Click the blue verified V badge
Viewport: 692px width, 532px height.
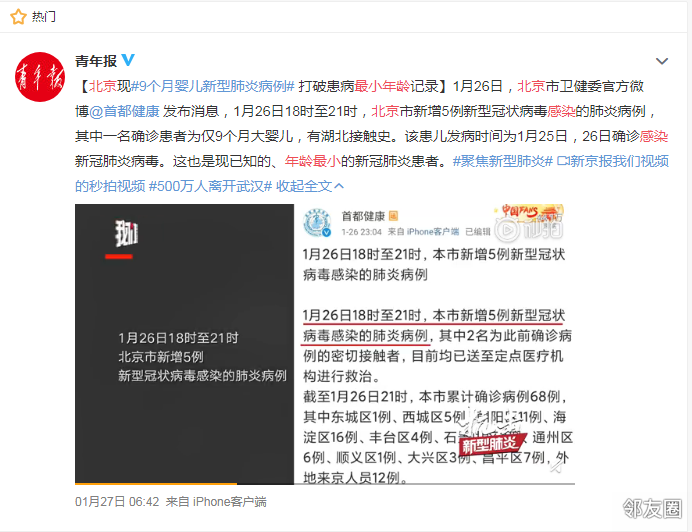tap(128, 60)
